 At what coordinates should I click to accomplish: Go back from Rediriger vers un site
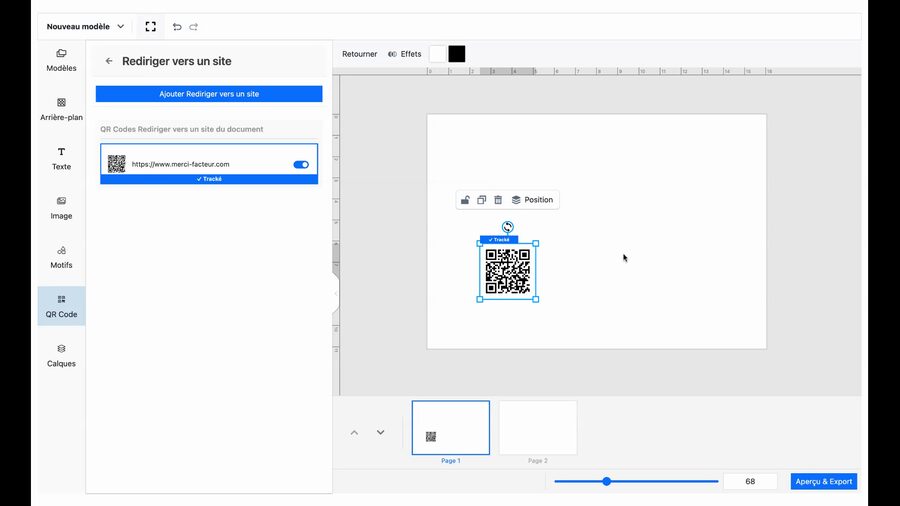pyautogui.click(x=109, y=61)
